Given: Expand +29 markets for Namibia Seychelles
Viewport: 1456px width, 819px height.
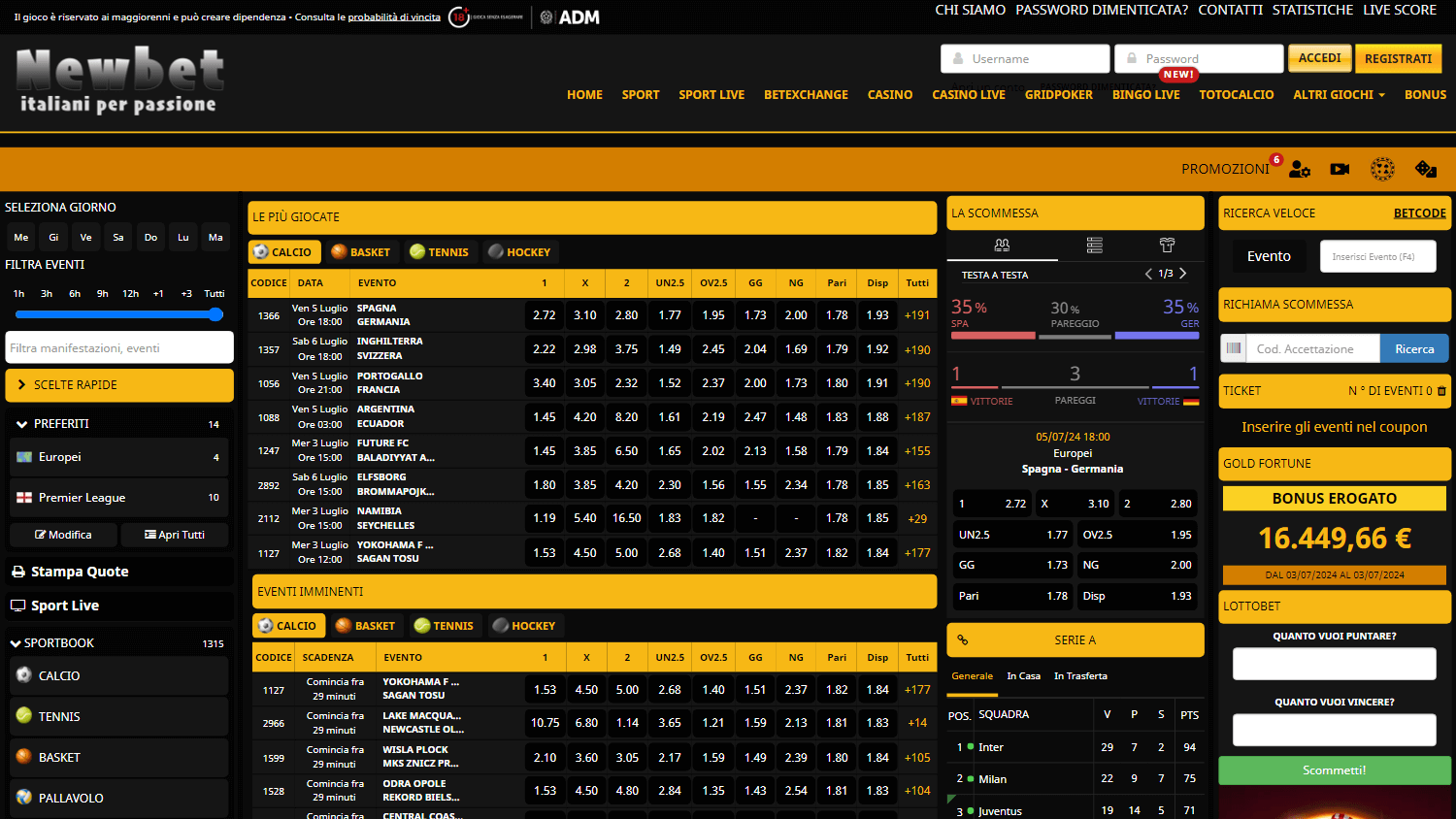Looking at the screenshot, I should pos(917,519).
